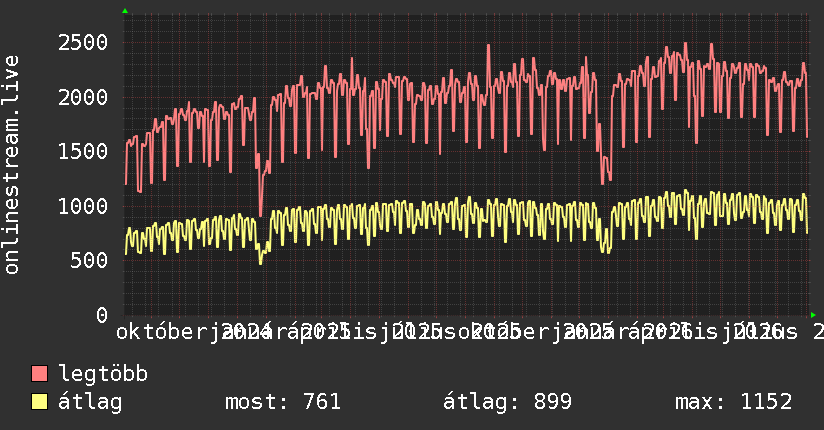The height and width of the screenshot is (430, 824).
Task: Click the 2500 y-axis label
Action: 83,43
